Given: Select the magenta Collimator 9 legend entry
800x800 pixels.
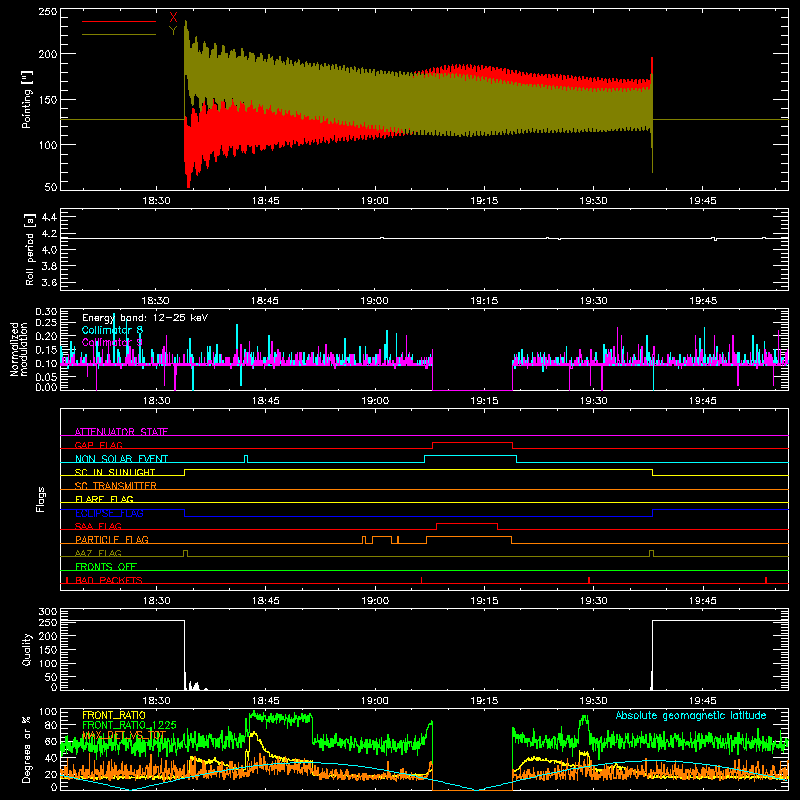Looking at the screenshot, I should coord(112,342).
